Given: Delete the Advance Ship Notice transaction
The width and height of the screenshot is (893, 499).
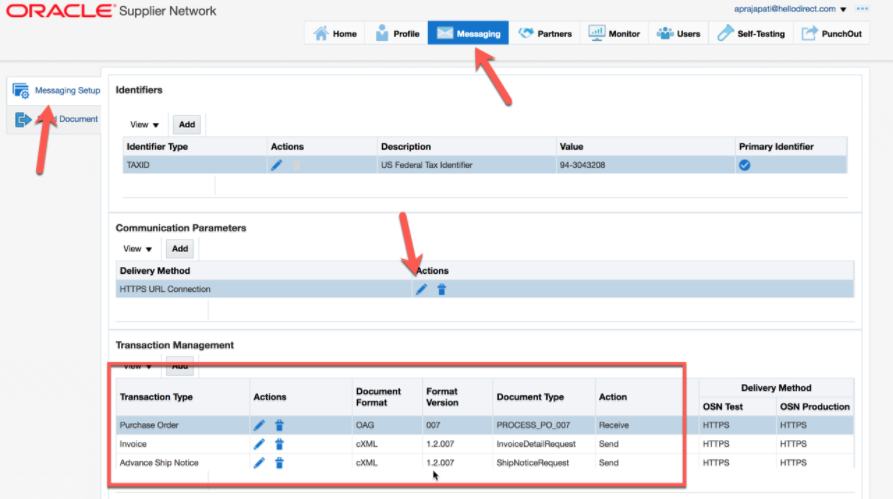Looking at the screenshot, I should (279, 463).
